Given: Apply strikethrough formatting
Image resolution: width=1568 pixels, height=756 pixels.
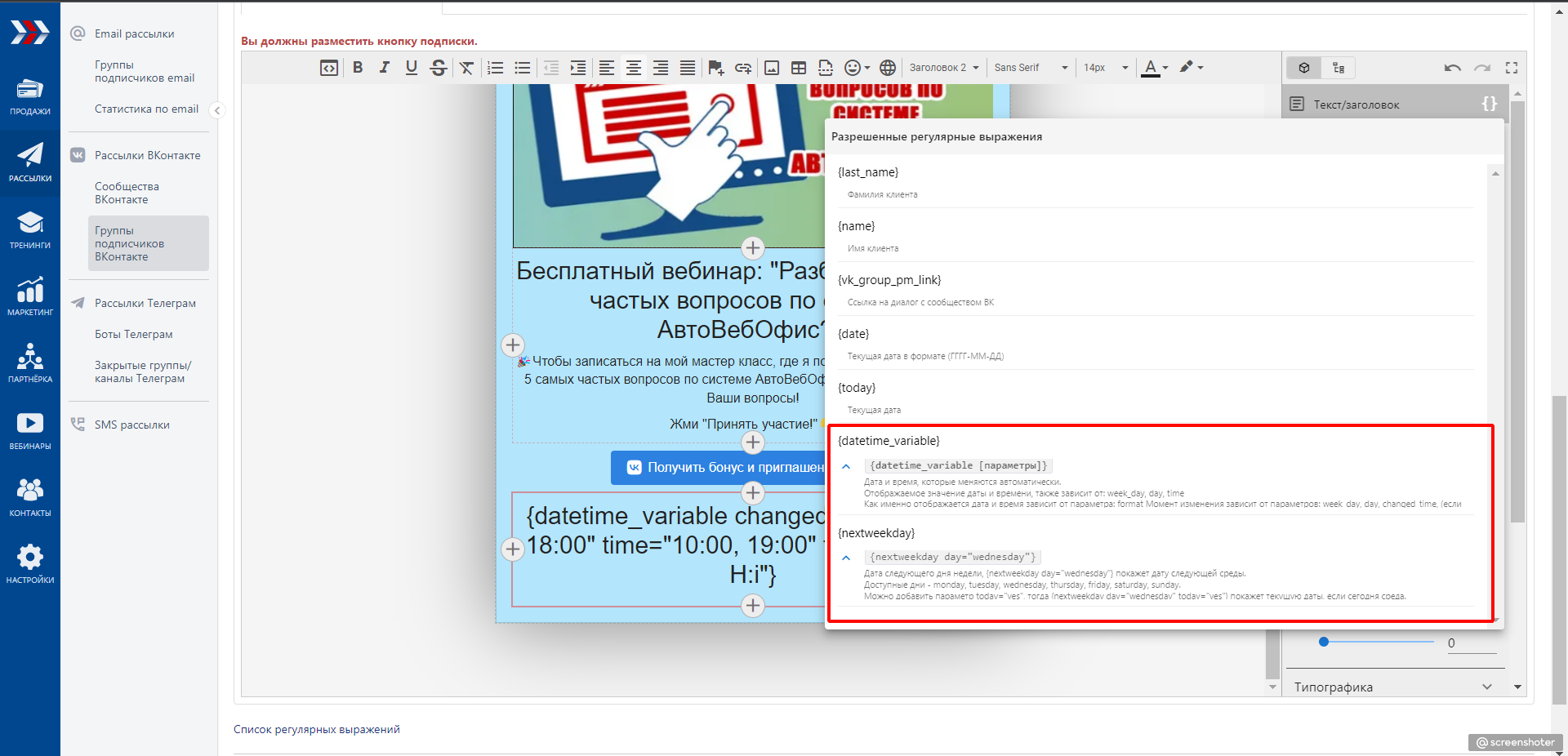Looking at the screenshot, I should (439, 68).
